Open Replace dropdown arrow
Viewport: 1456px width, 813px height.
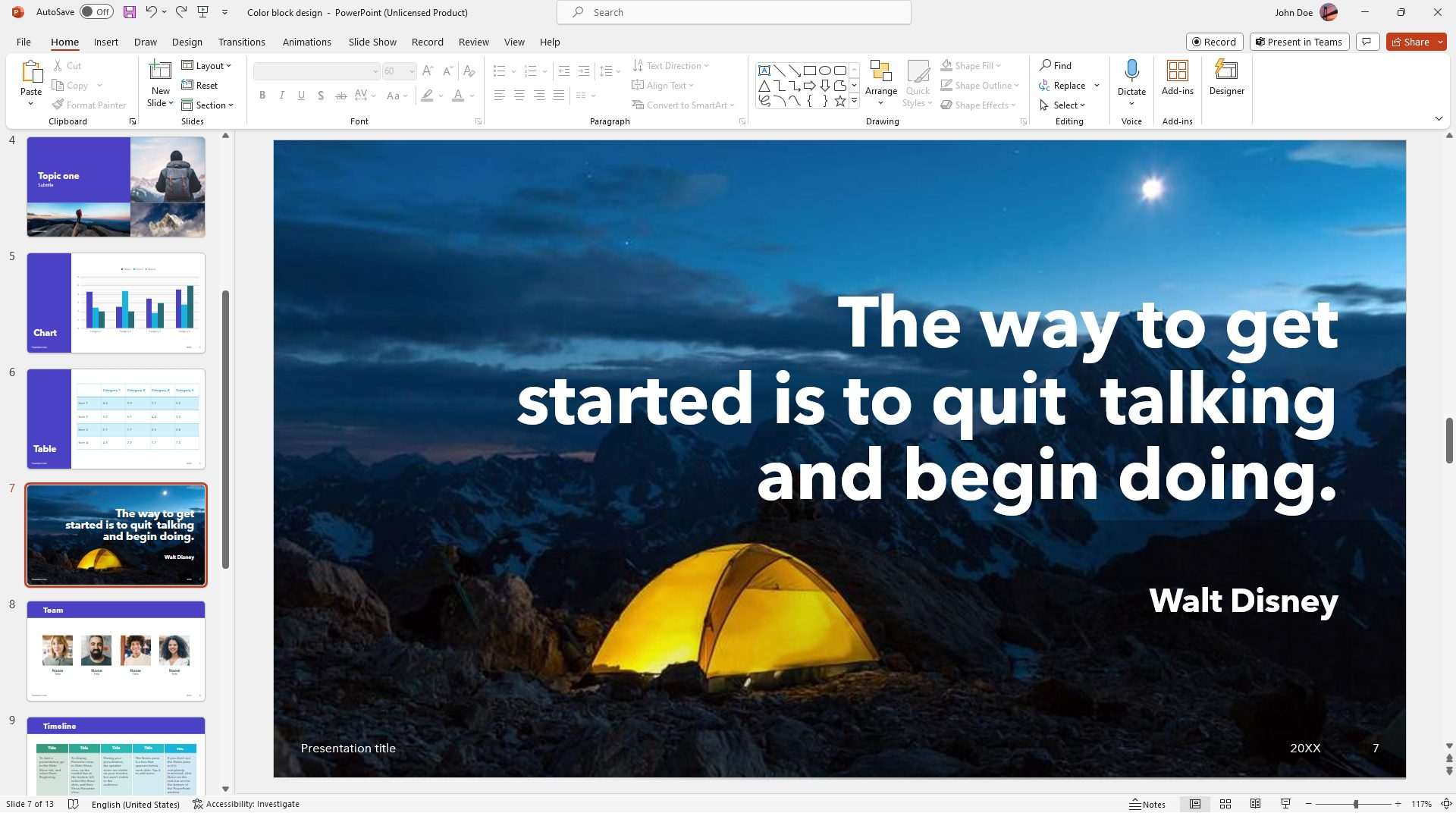tap(1097, 86)
